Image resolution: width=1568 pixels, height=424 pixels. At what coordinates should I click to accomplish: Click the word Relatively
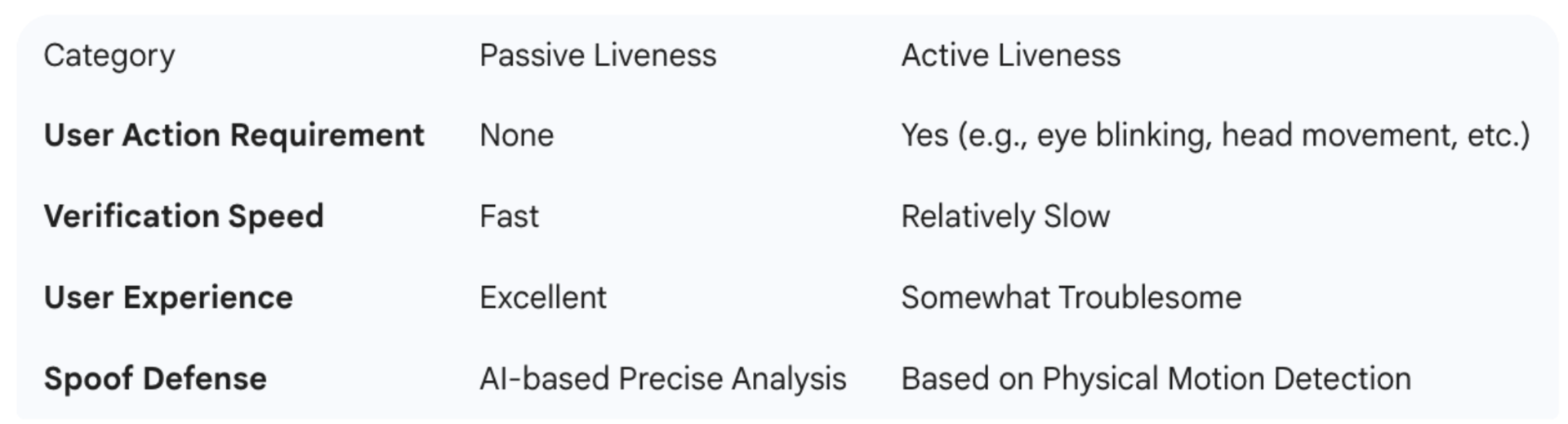955,216
